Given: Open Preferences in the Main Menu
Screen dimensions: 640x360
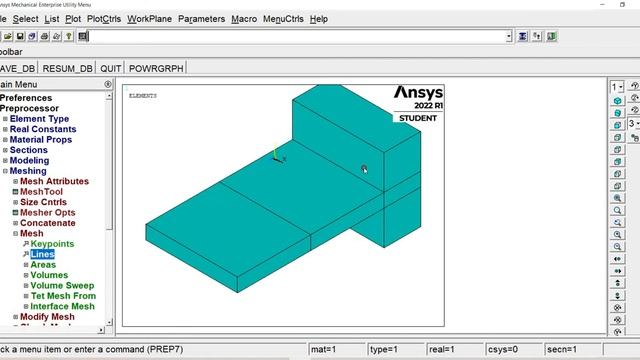Looking at the screenshot, I should (26, 98).
